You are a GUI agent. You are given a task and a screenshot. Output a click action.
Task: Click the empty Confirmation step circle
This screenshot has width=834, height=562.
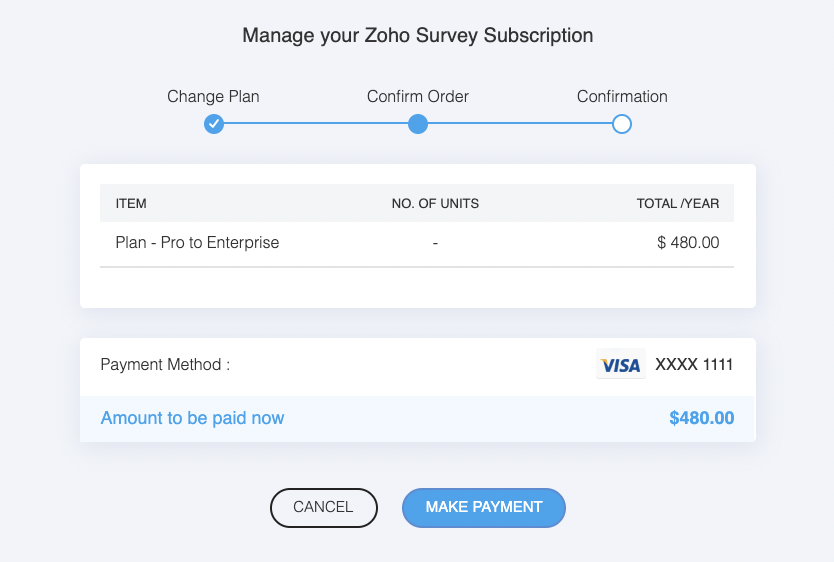(x=622, y=124)
